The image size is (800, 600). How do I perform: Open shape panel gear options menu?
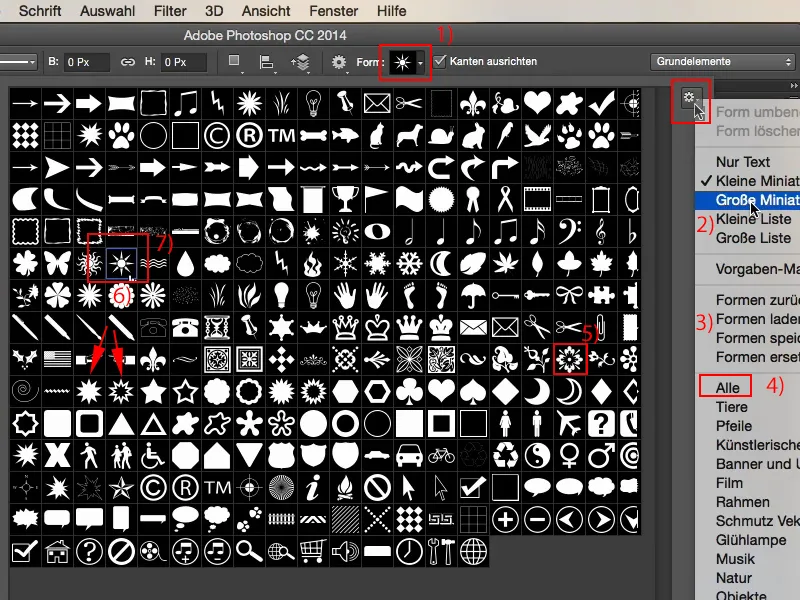coord(687,98)
